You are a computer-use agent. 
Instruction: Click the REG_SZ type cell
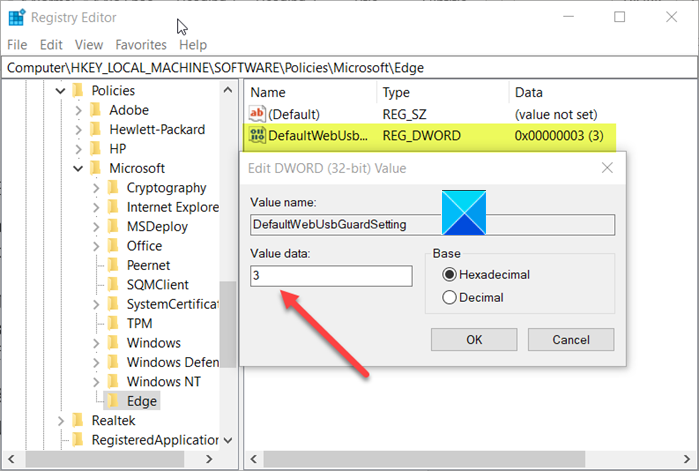point(404,115)
